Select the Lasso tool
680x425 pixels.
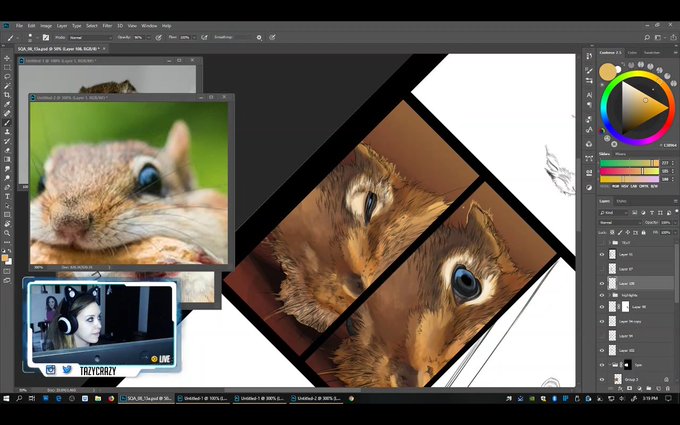click(x=7, y=77)
